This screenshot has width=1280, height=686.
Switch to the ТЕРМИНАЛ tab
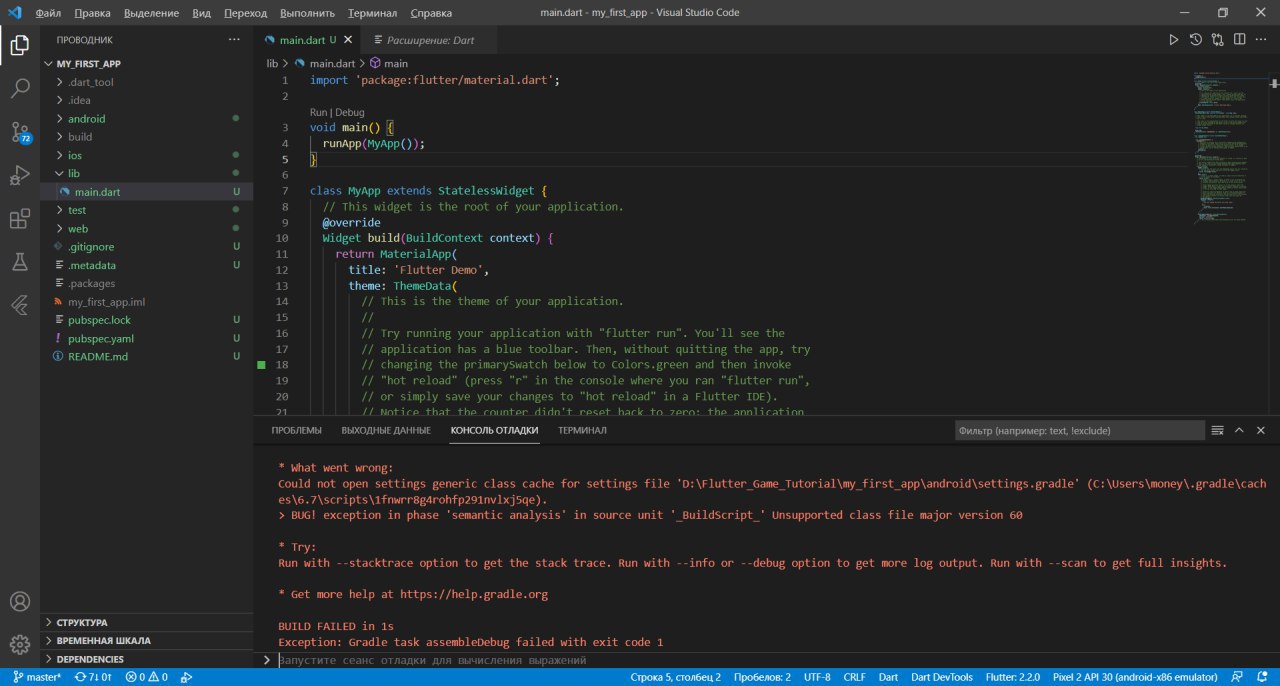pyautogui.click(x=582, y=430)
